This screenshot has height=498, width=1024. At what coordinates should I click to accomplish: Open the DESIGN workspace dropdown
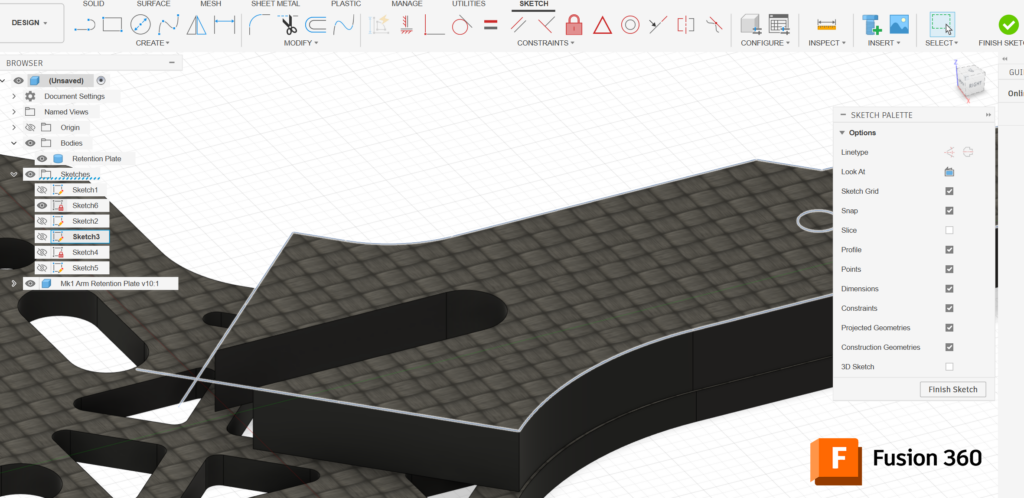pyautogui.click(x=30, y=23)
